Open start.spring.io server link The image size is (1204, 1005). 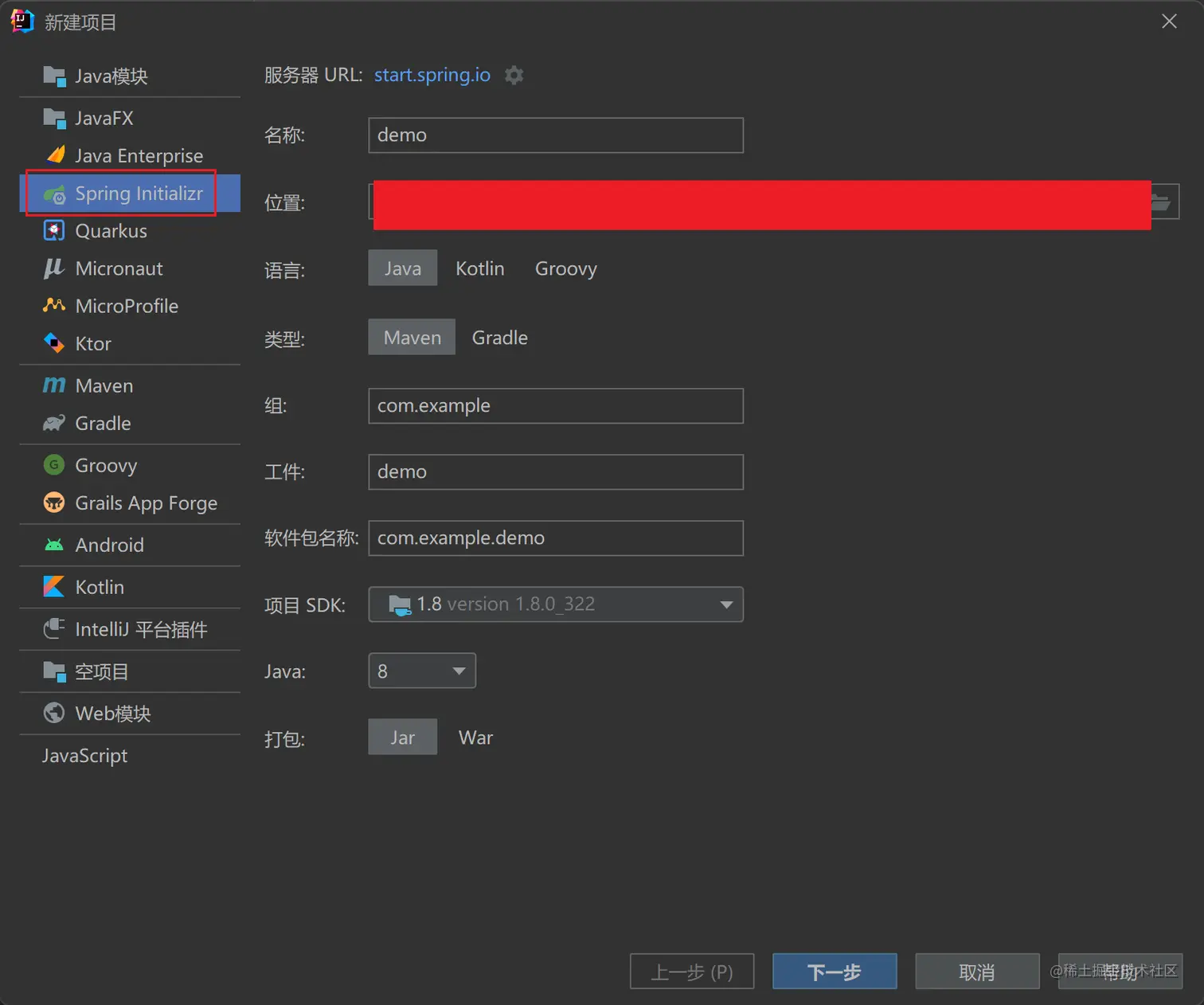[432, 75]
